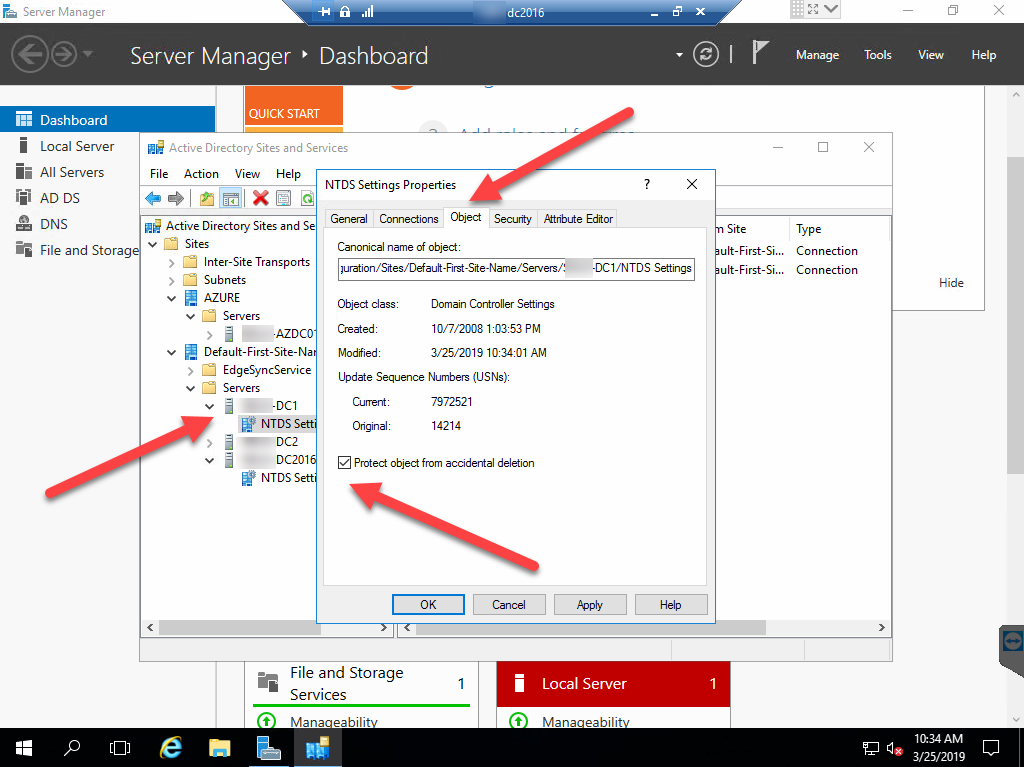
Task: Click the AD Sites and Services taskbar icon
Action: coord(317,747)
